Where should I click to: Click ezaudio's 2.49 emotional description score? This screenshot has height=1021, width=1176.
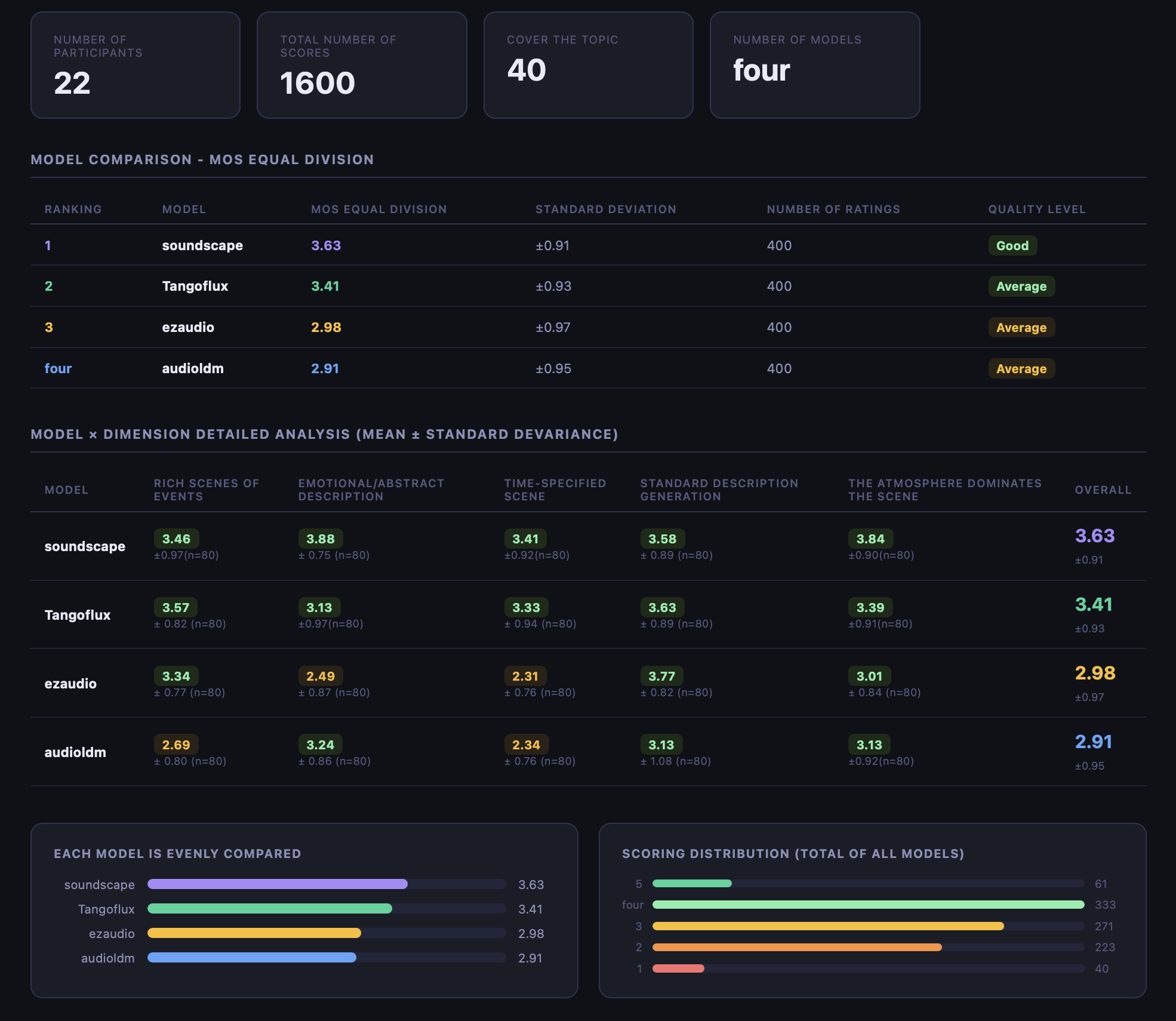[321, 676]
